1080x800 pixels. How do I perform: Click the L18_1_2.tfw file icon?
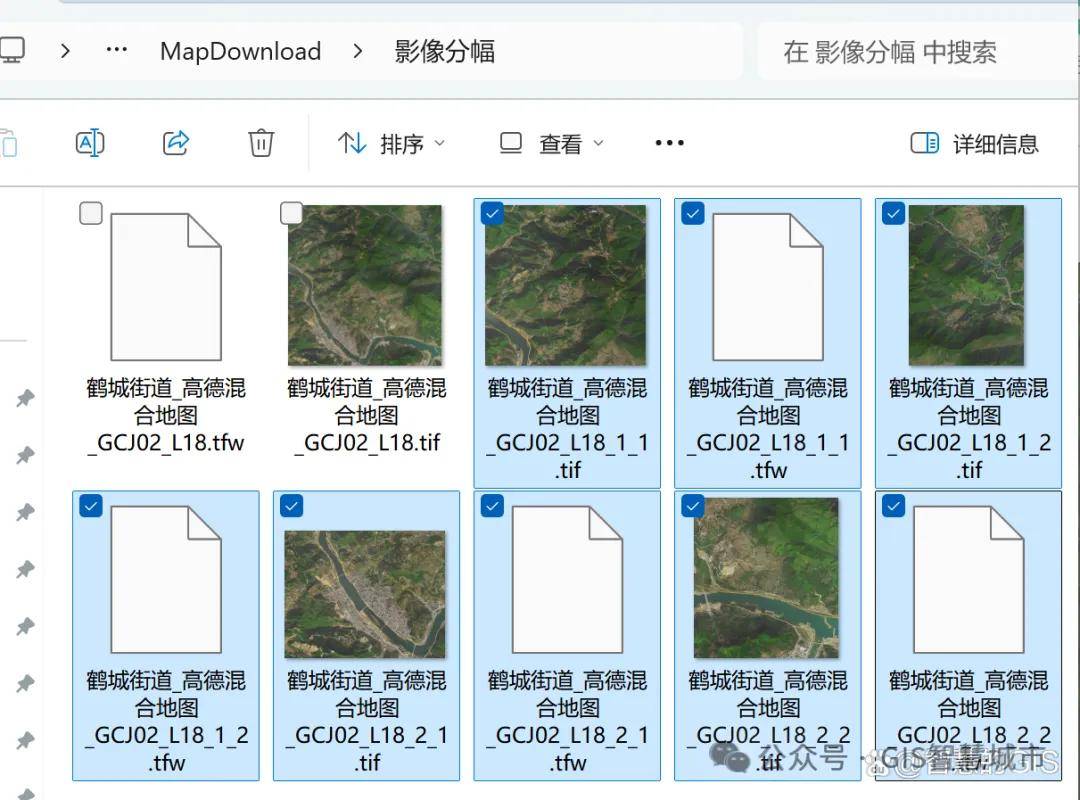click(x=165, y=578)
